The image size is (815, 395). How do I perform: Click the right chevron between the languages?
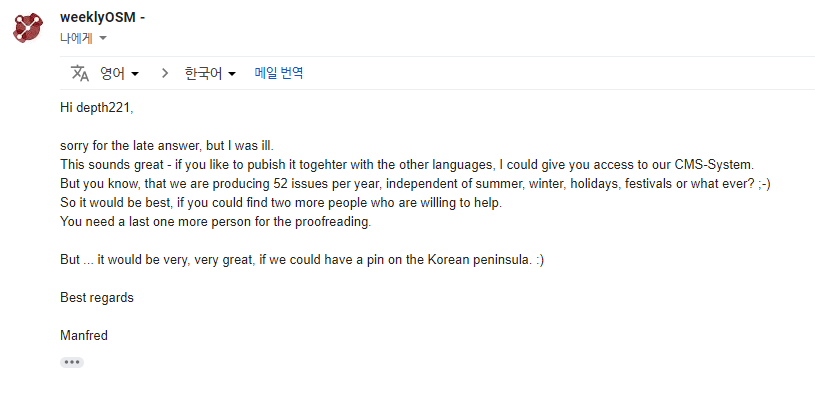[165, 73]
